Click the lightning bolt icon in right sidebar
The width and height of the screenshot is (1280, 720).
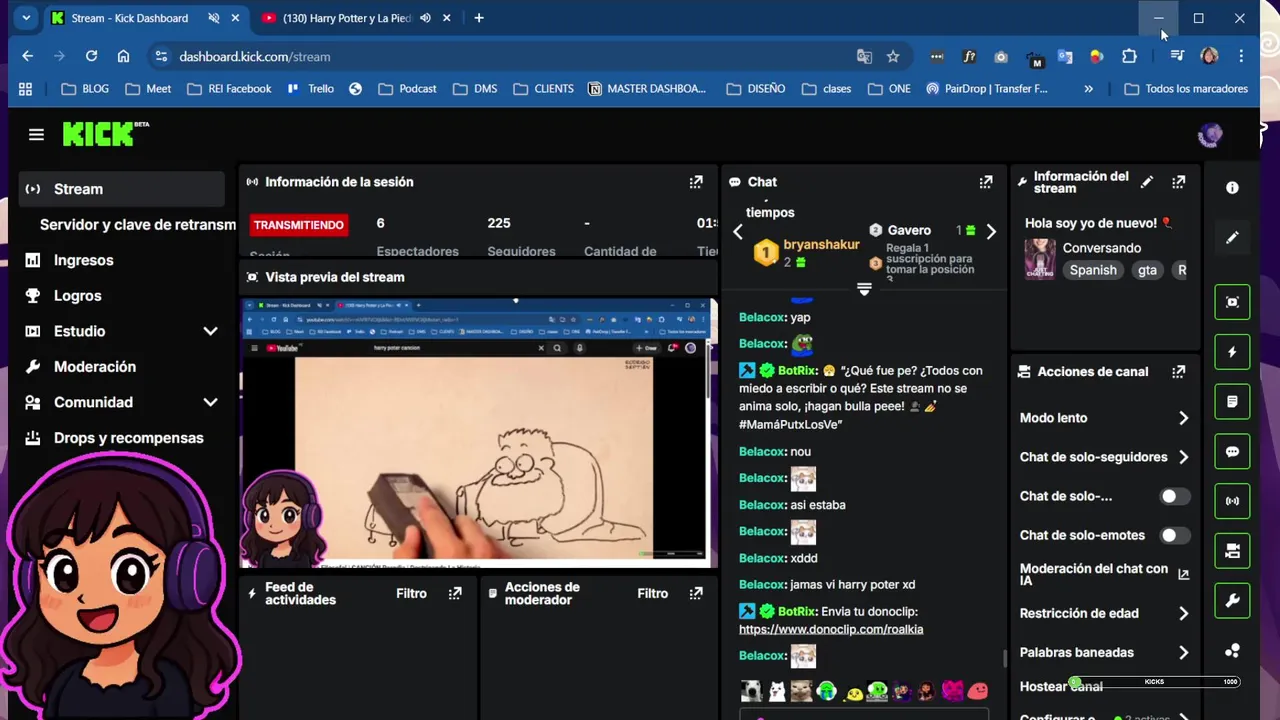tap(1232, 352)
